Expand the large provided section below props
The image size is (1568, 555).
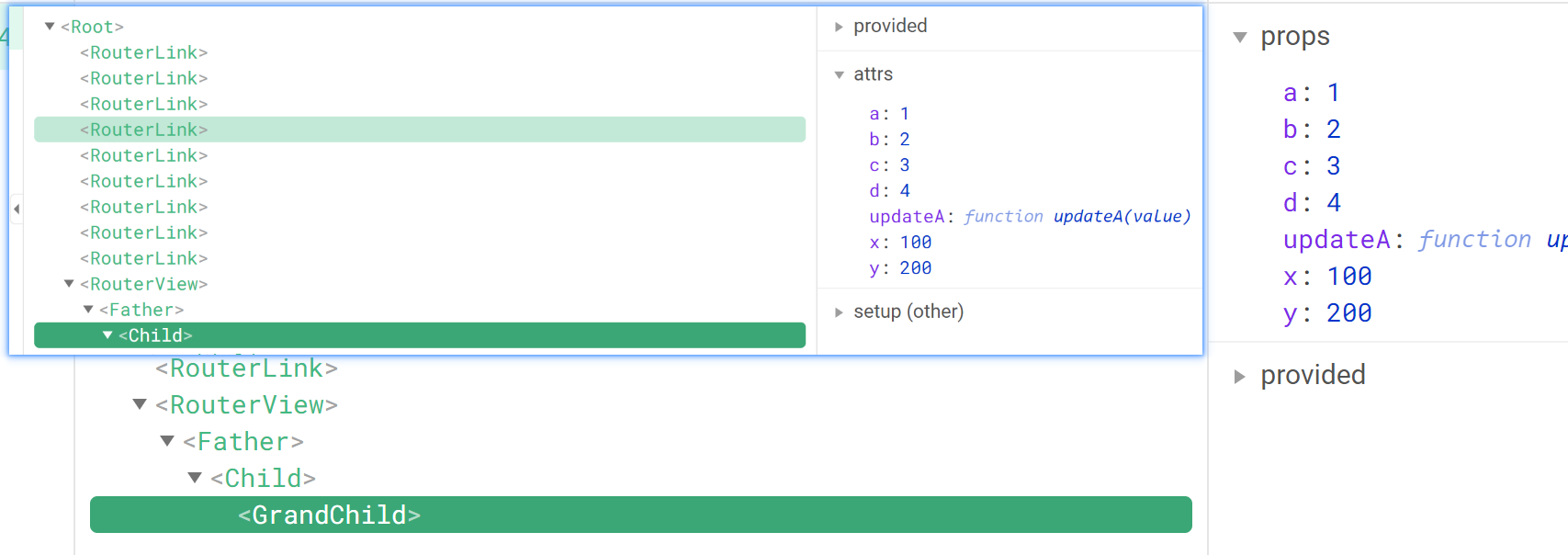click(x=1240, y=376)
